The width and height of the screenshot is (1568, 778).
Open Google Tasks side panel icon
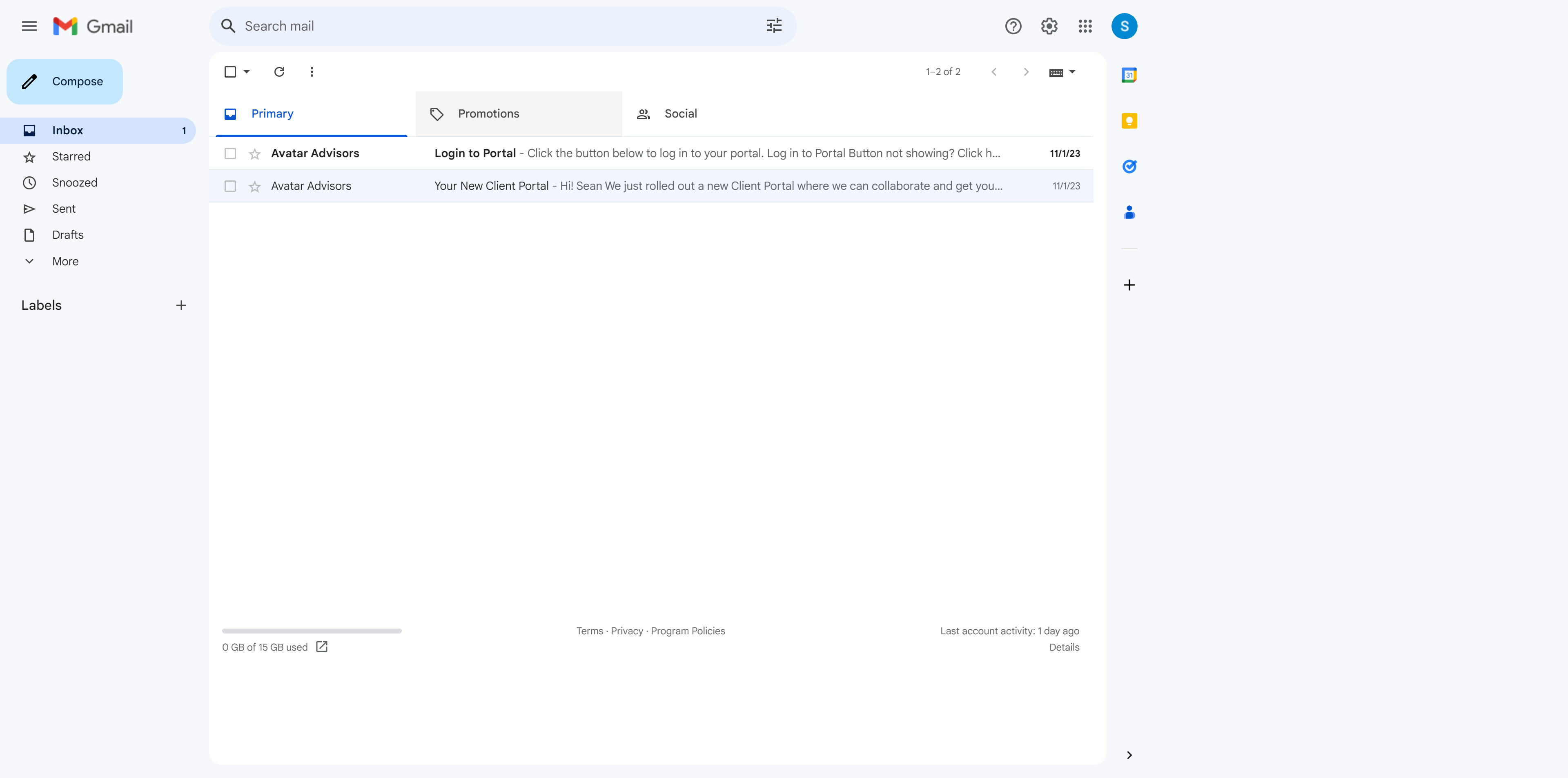pos(1129,166)
